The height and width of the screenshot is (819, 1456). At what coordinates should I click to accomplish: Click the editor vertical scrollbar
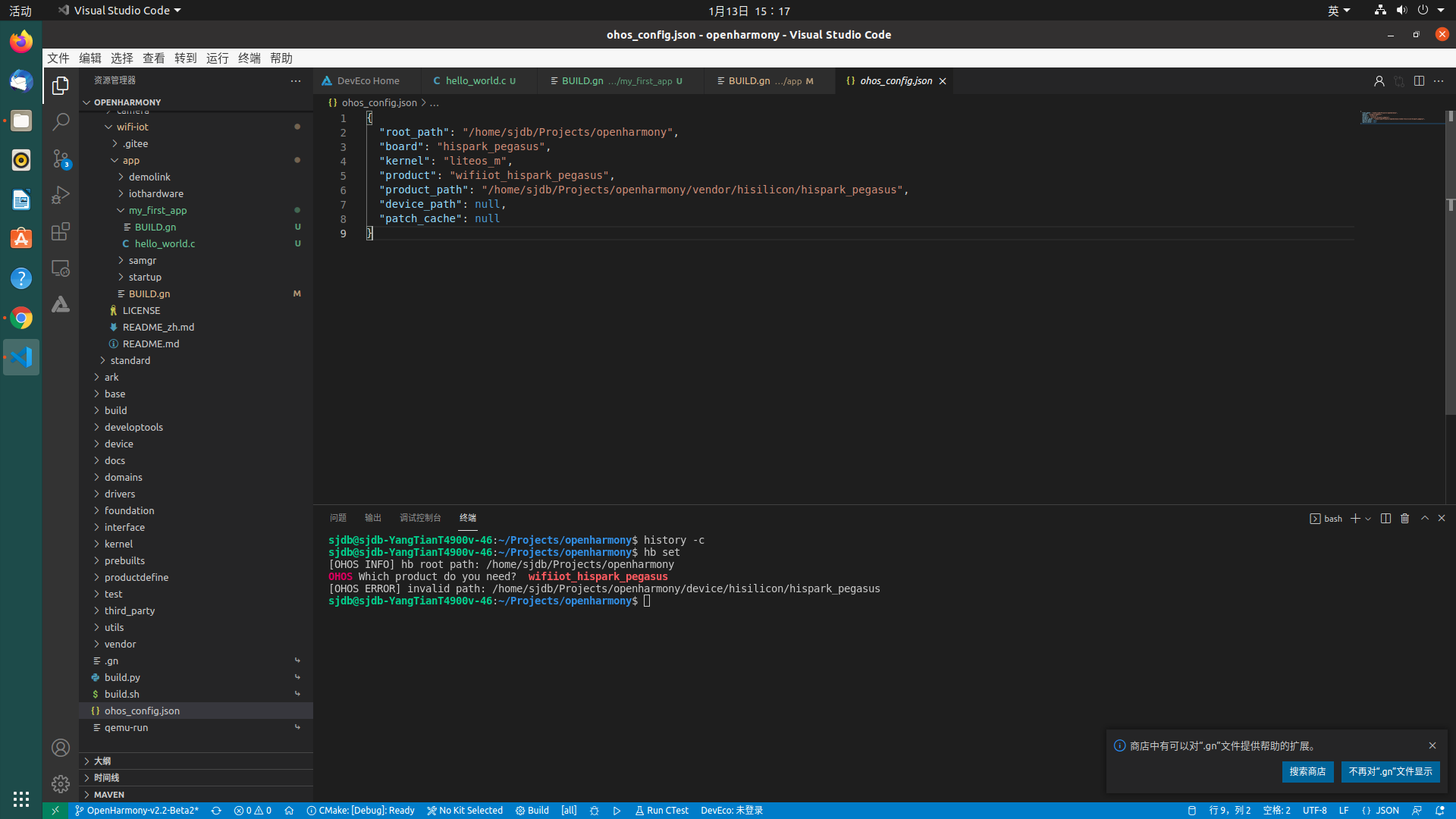[1450, 303]
